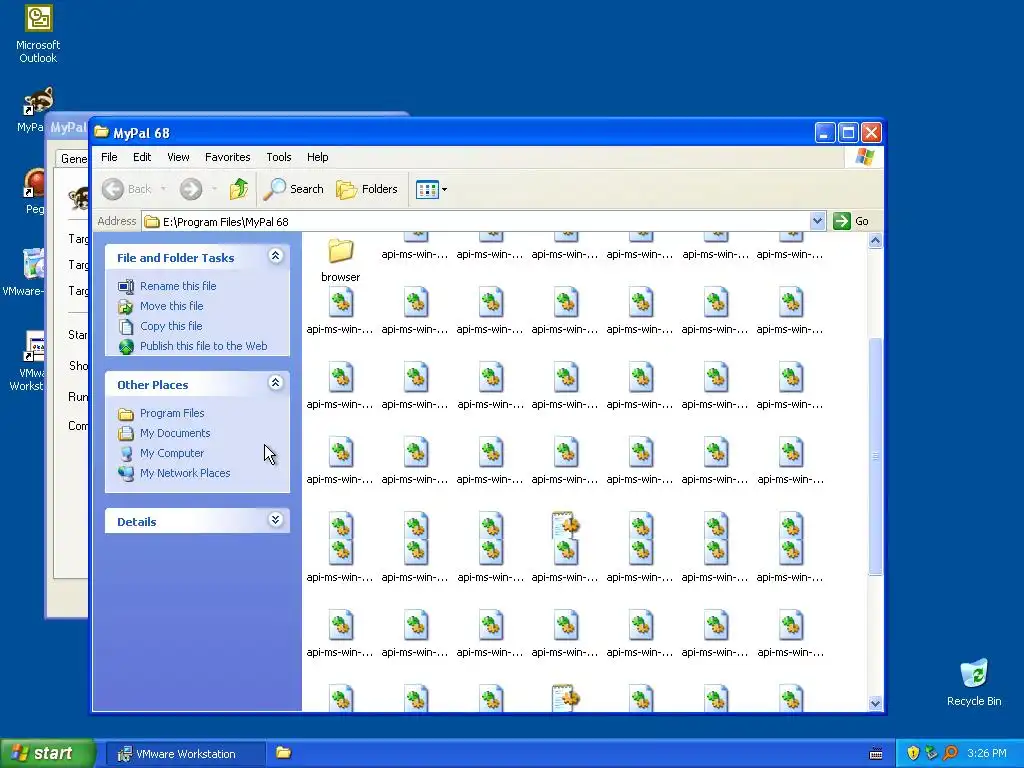Click the 3:26 PM clock
The image size is (1024, 768).
tap(987, 754)
